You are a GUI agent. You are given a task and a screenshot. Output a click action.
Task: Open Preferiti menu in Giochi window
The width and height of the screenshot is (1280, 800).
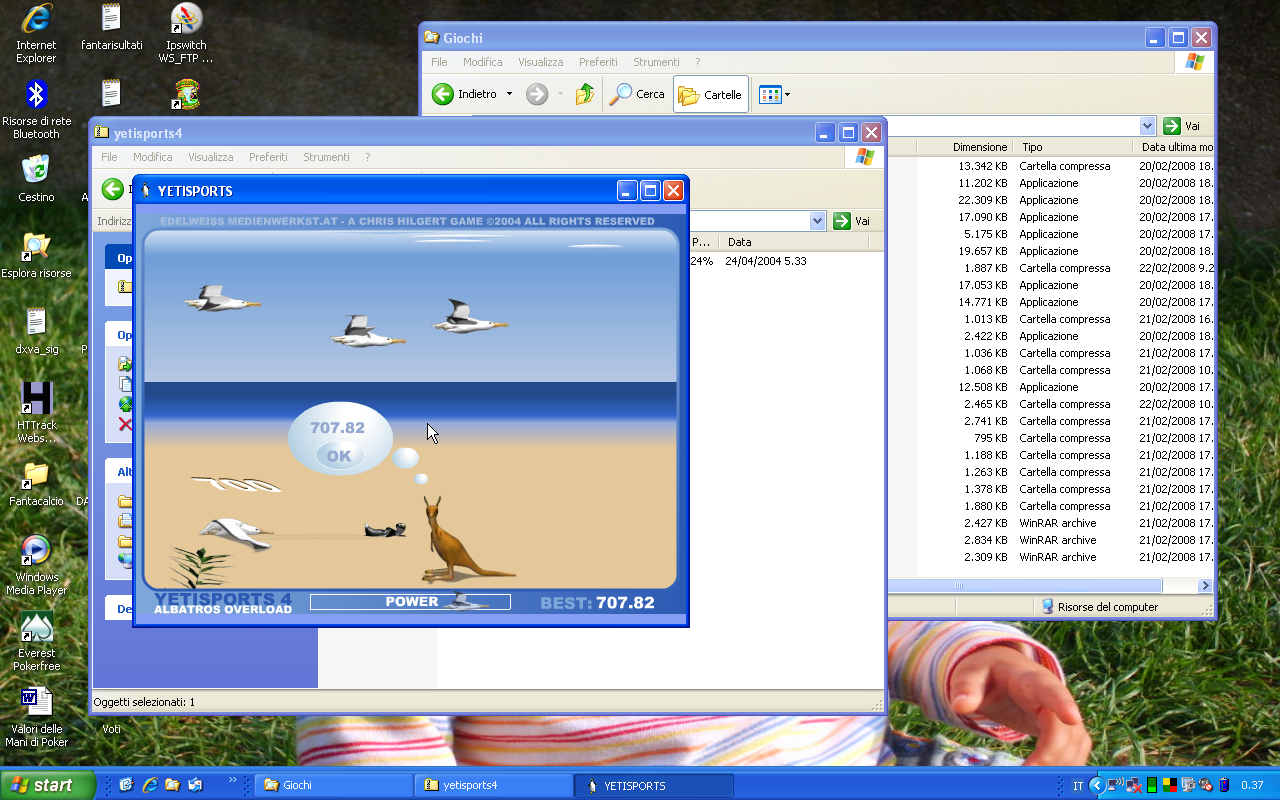598,62
